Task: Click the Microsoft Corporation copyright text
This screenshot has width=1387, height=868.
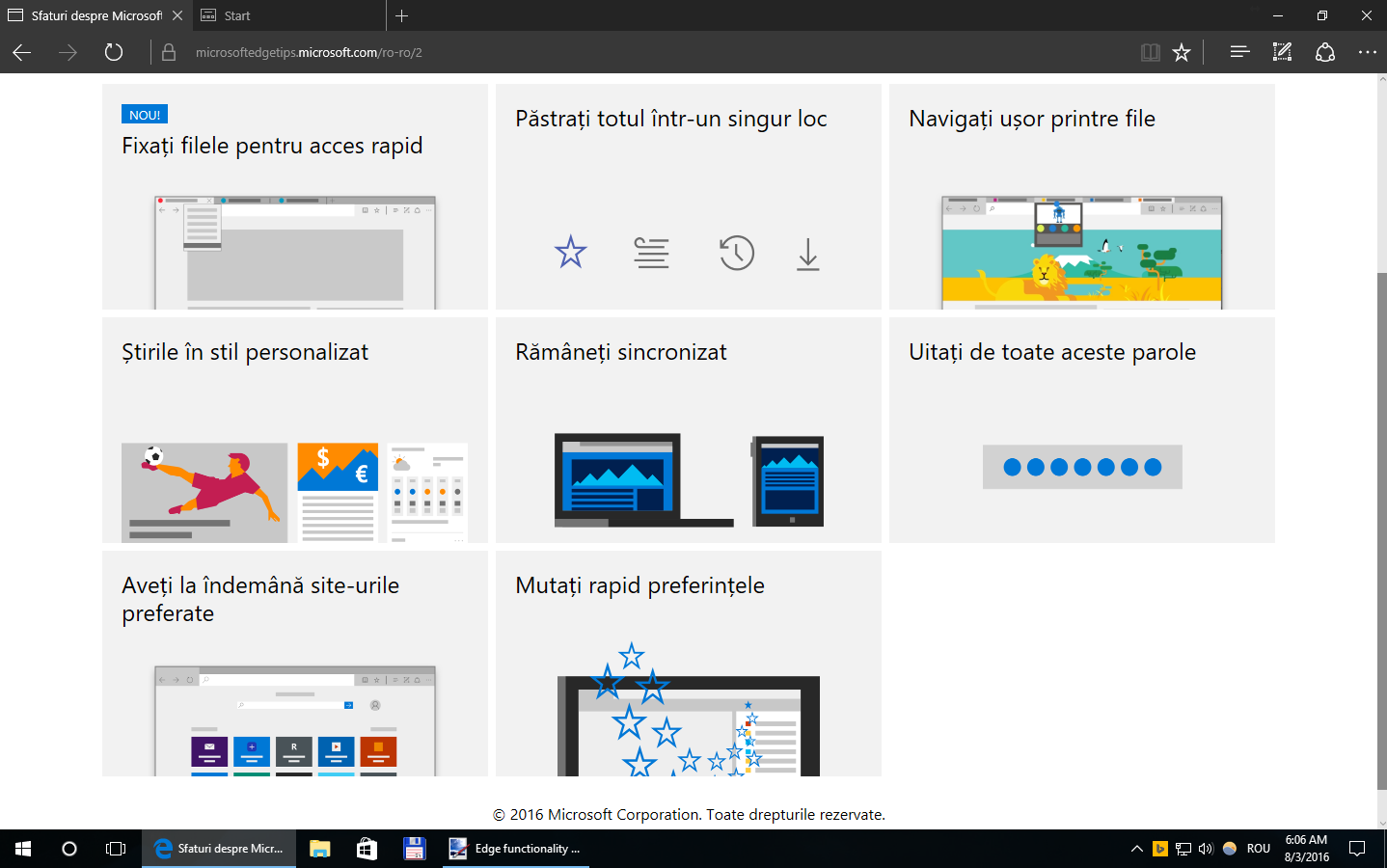Action: pyautogui.click(x=689, y=814)
